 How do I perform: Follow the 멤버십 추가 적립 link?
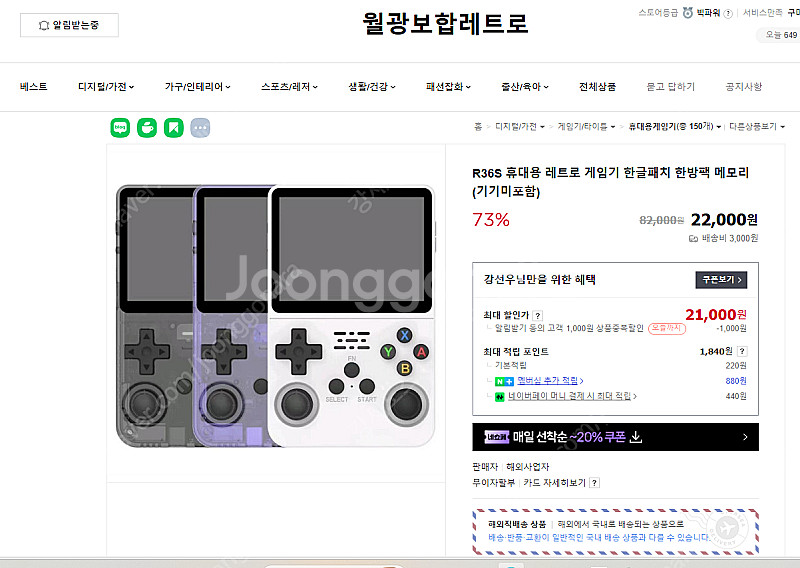click(551, 381)
